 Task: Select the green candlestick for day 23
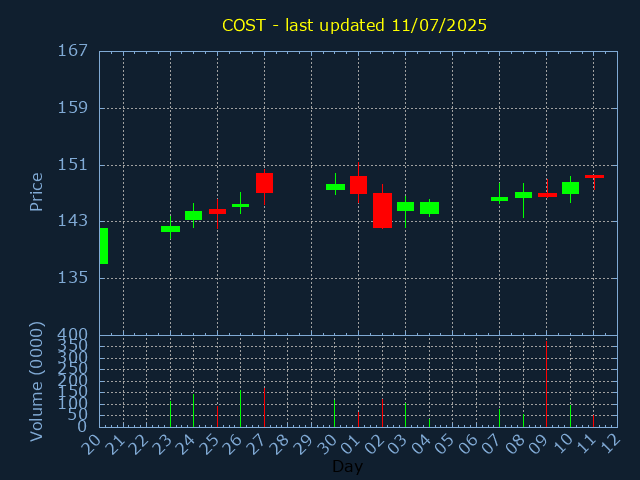coord(170,229)
